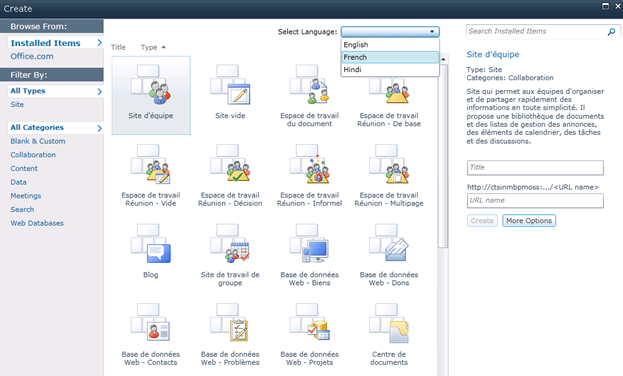The height and width of the screenshot is (376, 623).
Task: Filter by Data category
Action: (x=18, y=182)
